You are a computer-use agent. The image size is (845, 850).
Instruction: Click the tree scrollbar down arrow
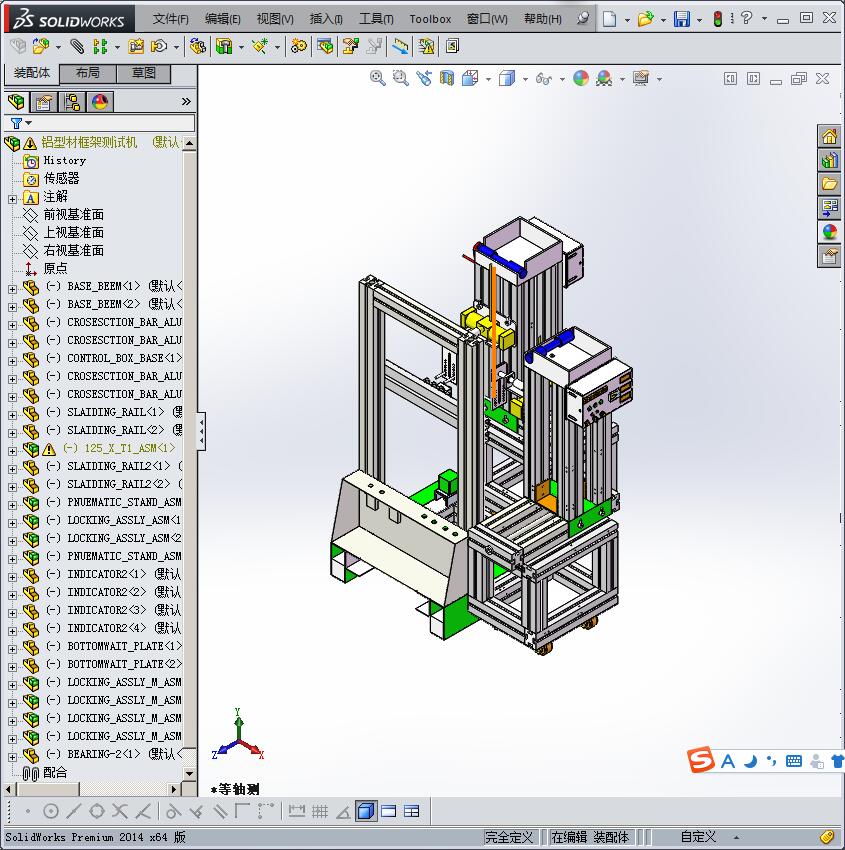click(x=189, y=774)
